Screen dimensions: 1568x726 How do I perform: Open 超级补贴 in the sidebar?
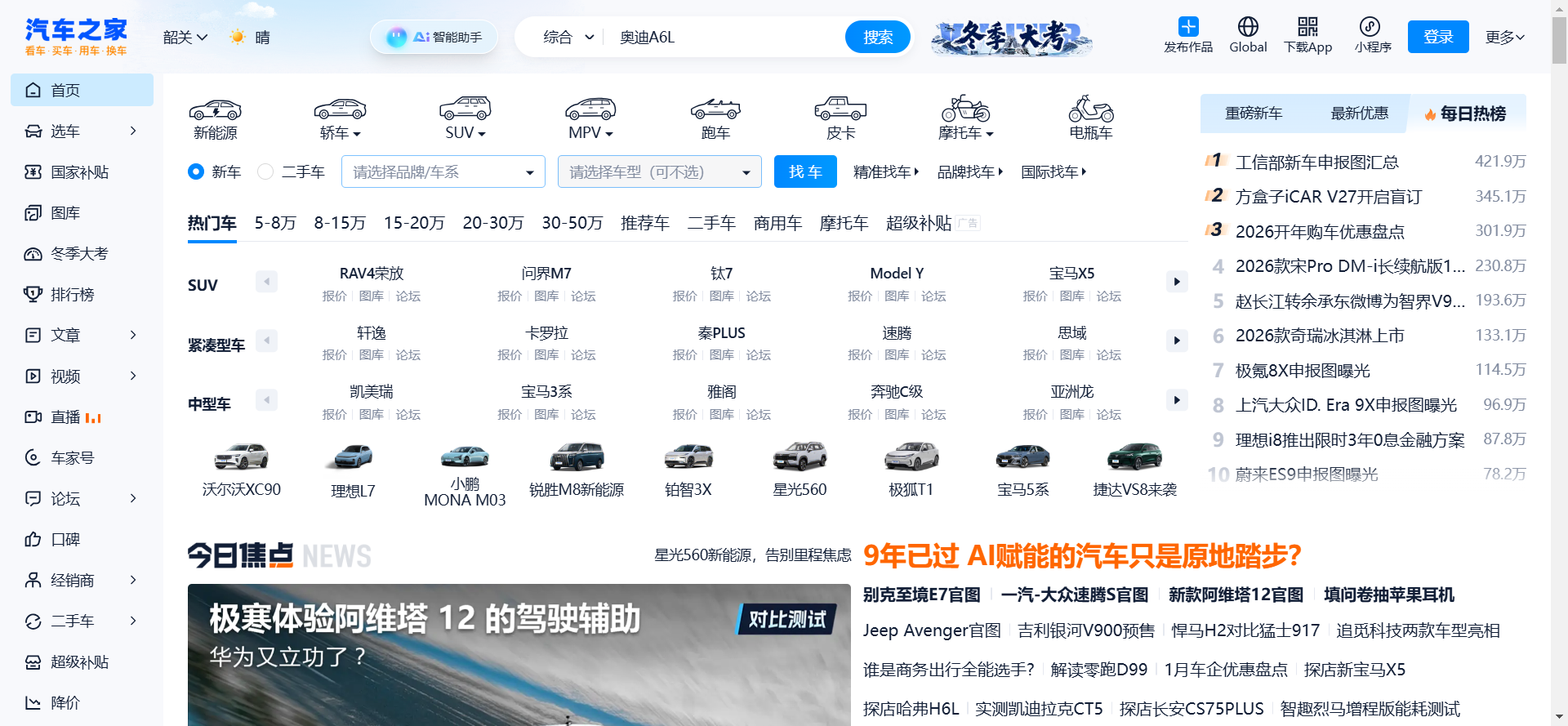click(x=82, y=661)
